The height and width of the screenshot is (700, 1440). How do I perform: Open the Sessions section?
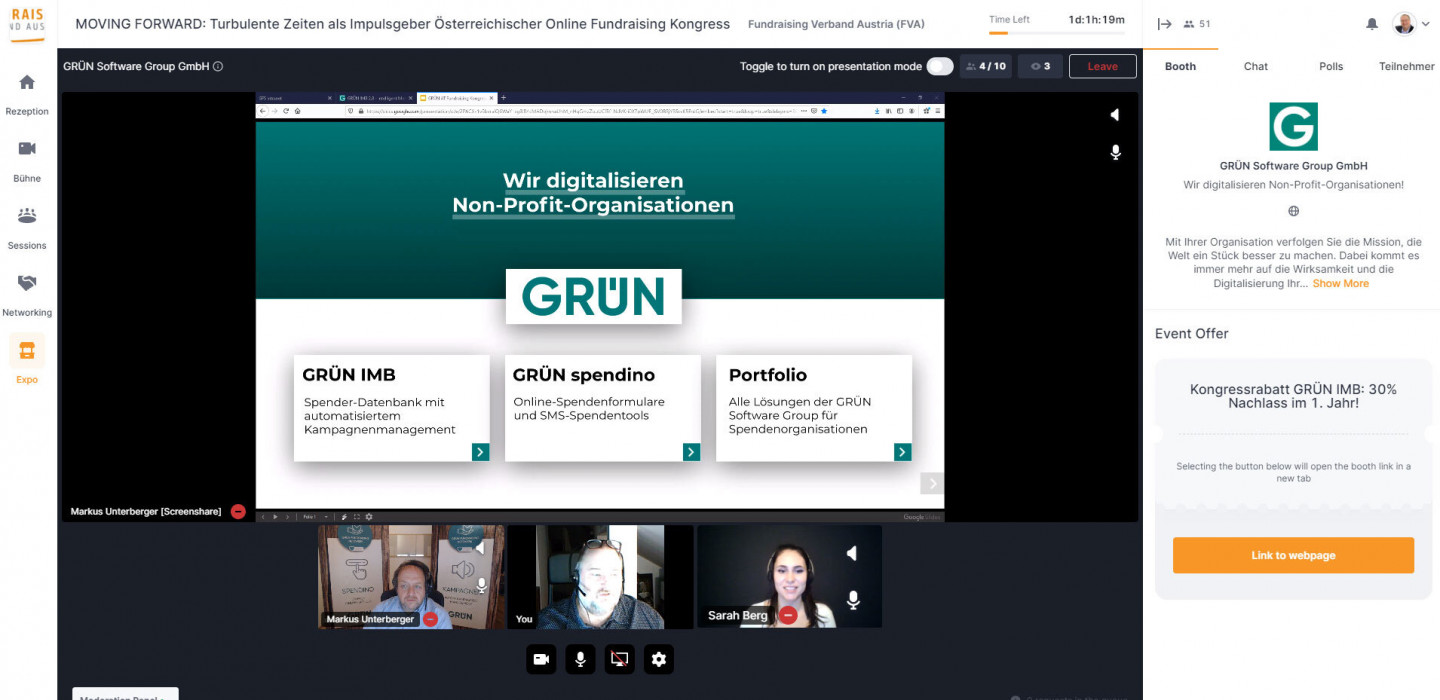click(27, 228)
